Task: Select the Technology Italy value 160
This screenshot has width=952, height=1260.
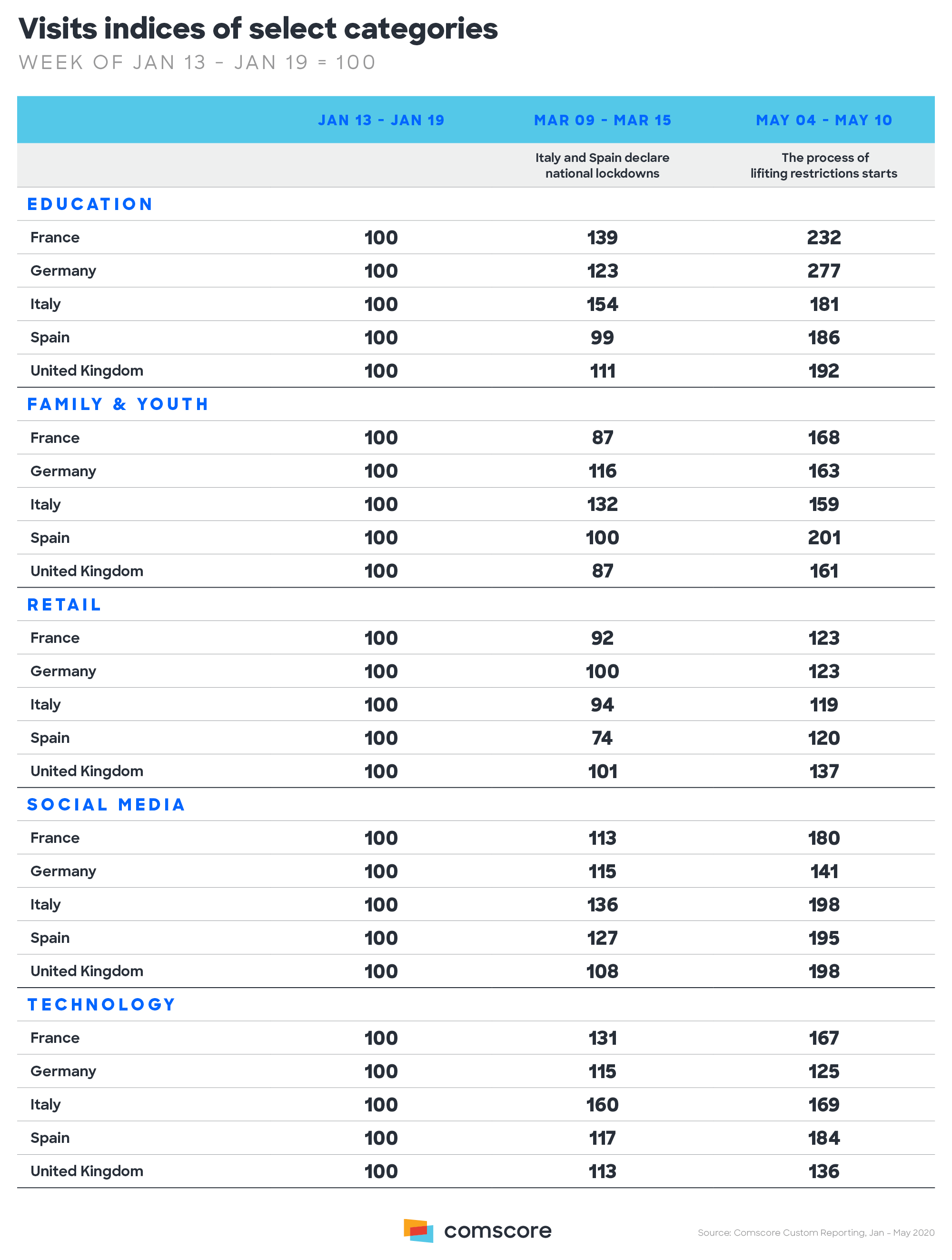Action: pyautogui.click(x=603, y=1105)
